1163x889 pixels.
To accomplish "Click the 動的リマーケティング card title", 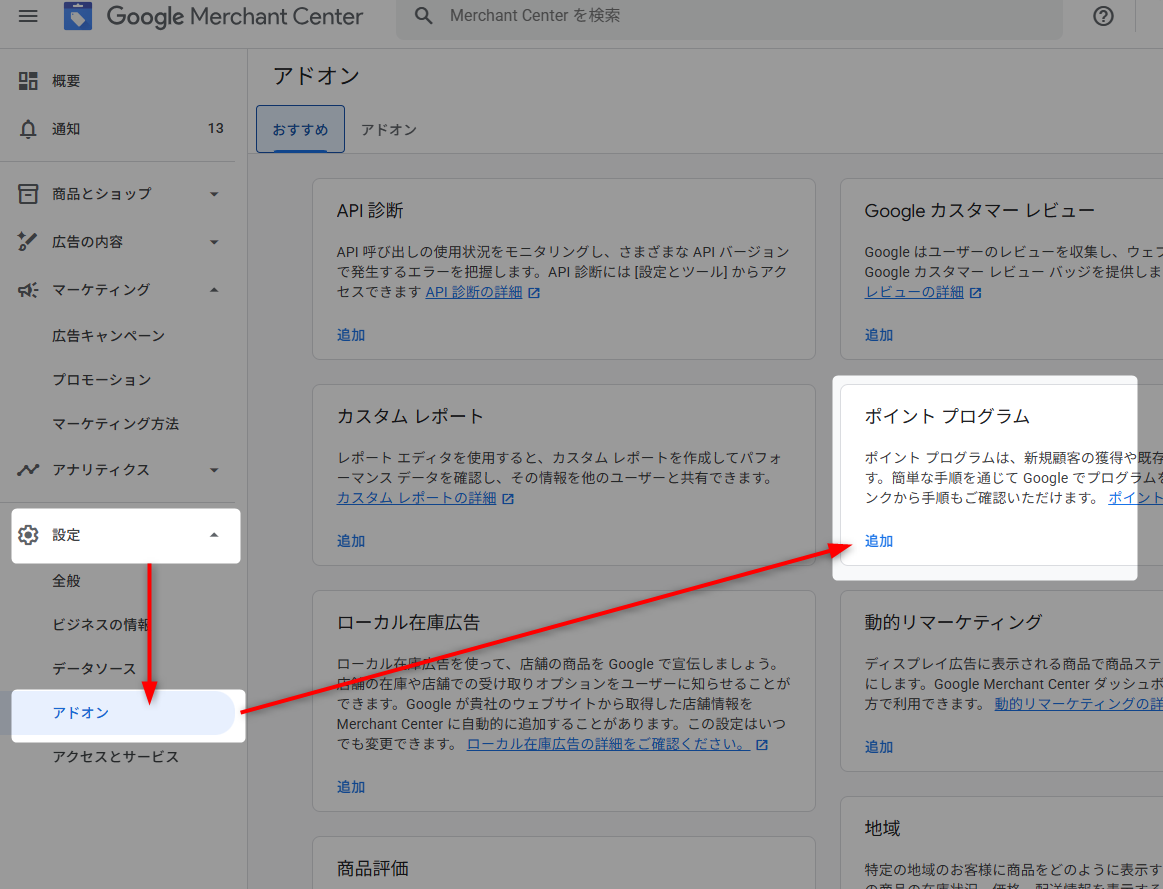I will pos(954,623).
